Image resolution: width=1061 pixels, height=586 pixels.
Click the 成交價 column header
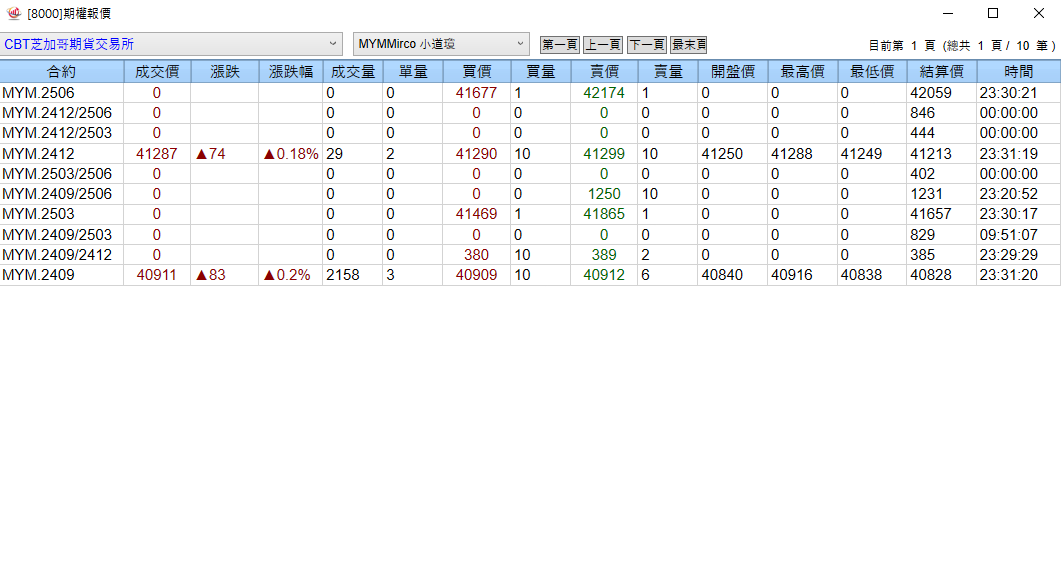pyautogui.click(x=156, y=72)
